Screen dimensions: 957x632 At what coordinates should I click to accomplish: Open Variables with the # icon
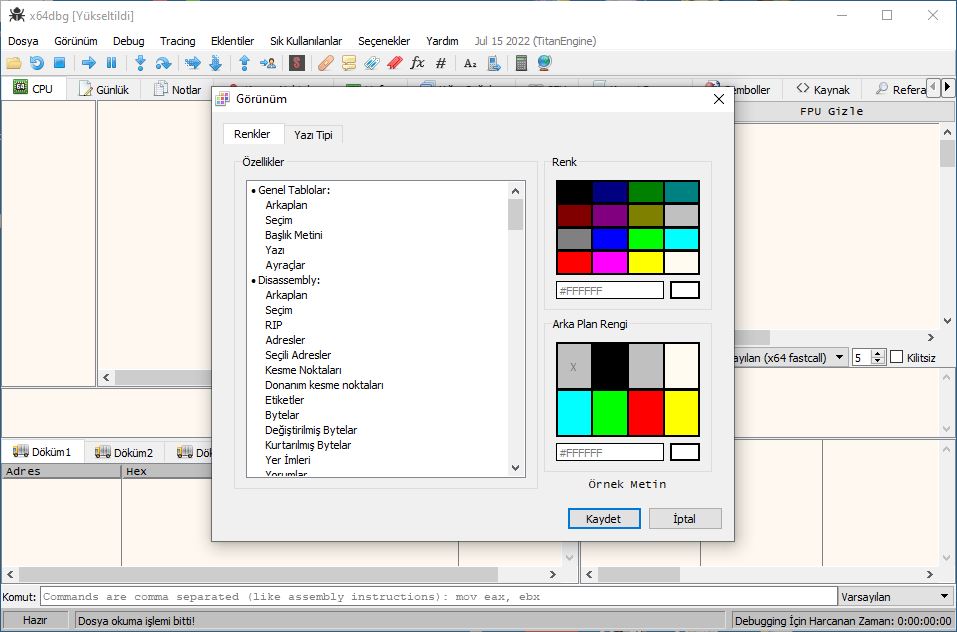point(441,63)
